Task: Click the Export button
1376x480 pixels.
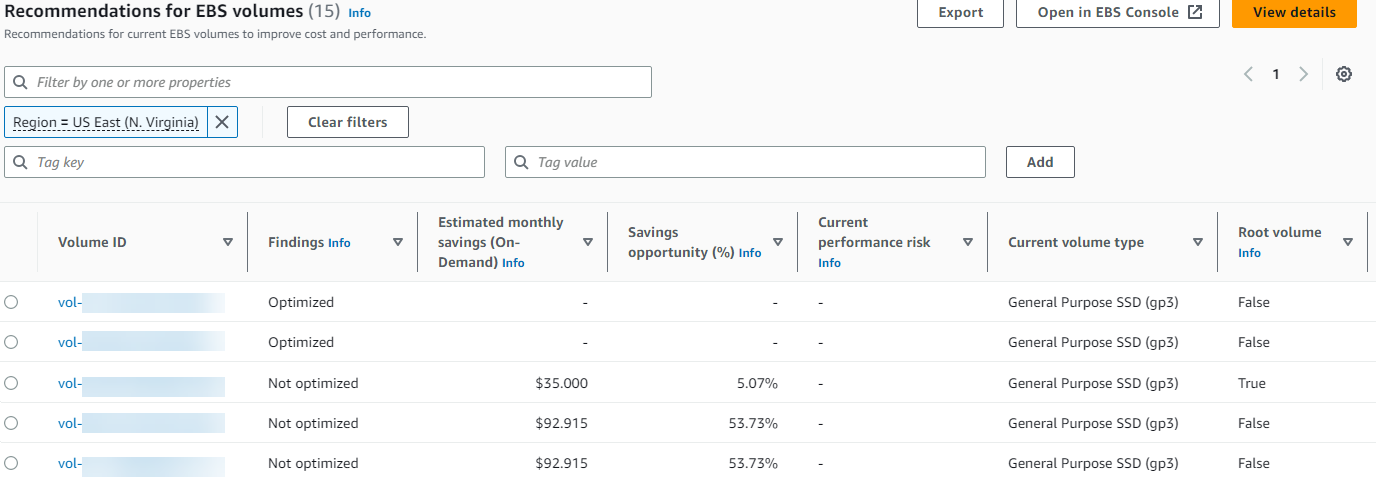Action: (960, 13)
